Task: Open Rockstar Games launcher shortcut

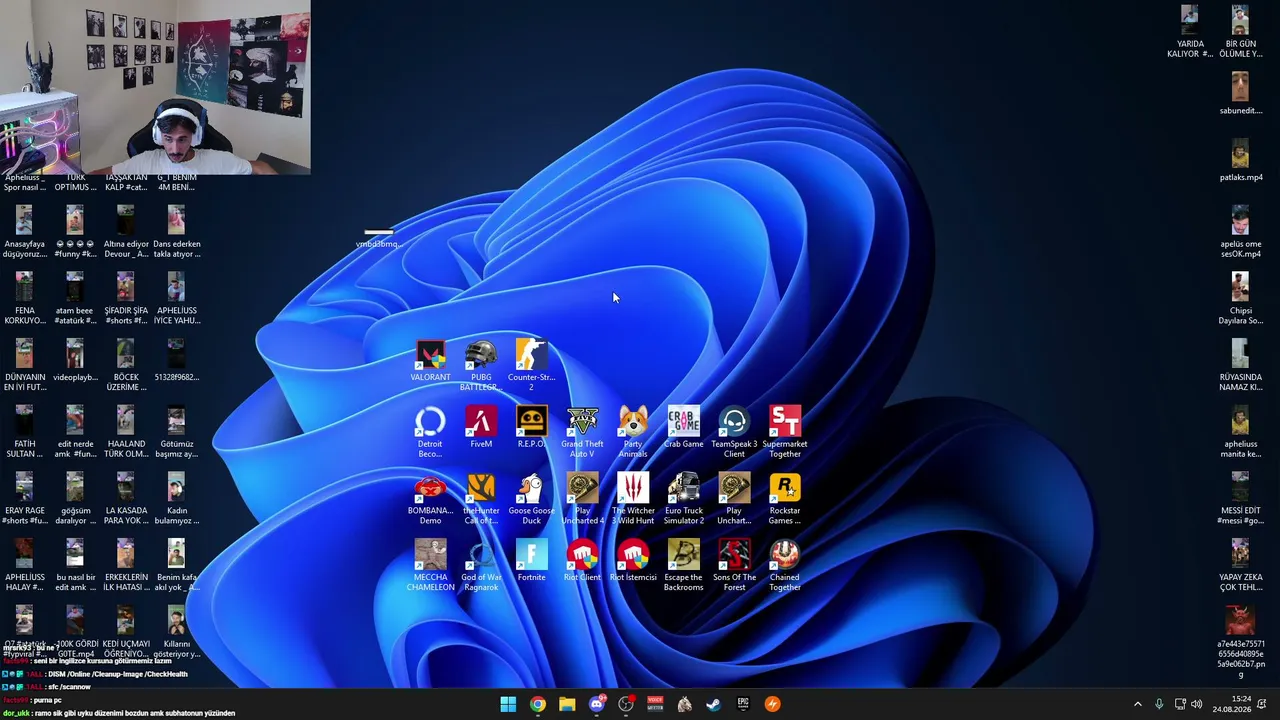Action: (785, 499)
